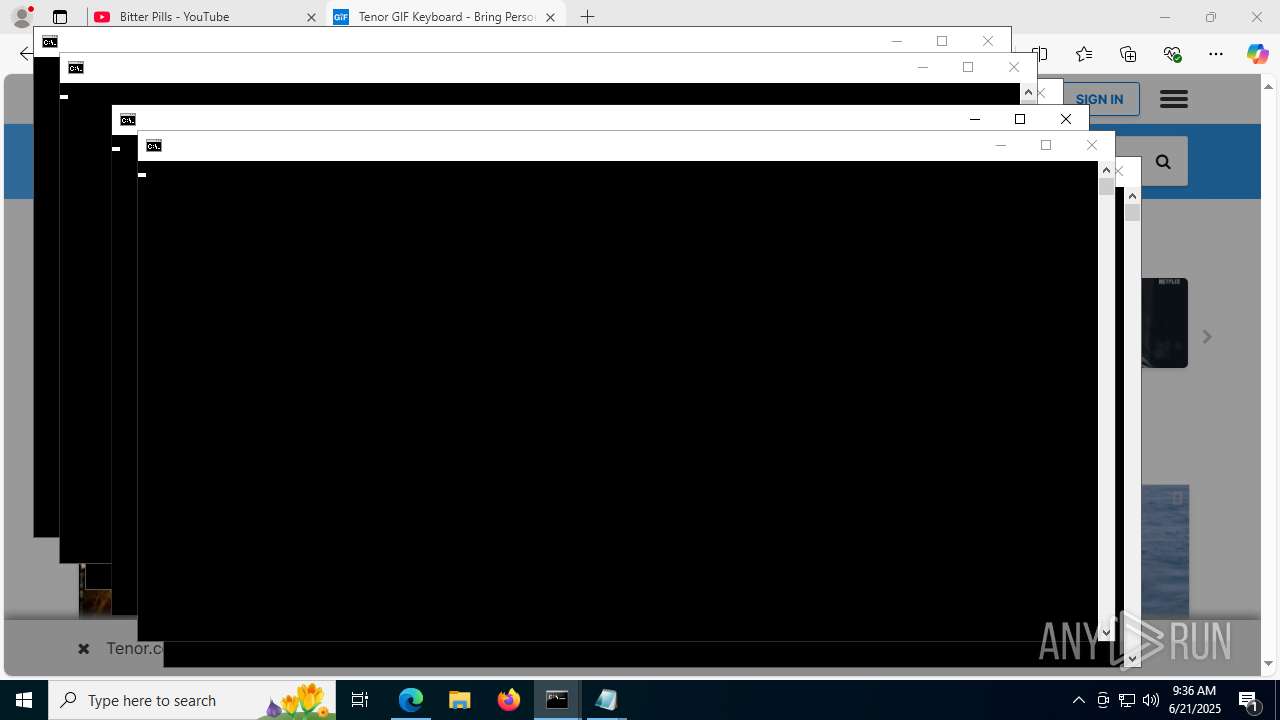Viewport: 1280px width, 720px height.
Task: Open Tenor hamburger menu
Action: point(1173,99)
